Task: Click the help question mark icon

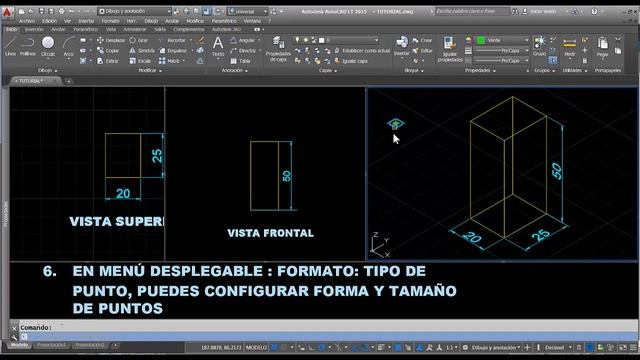Action: coord(594,11)
